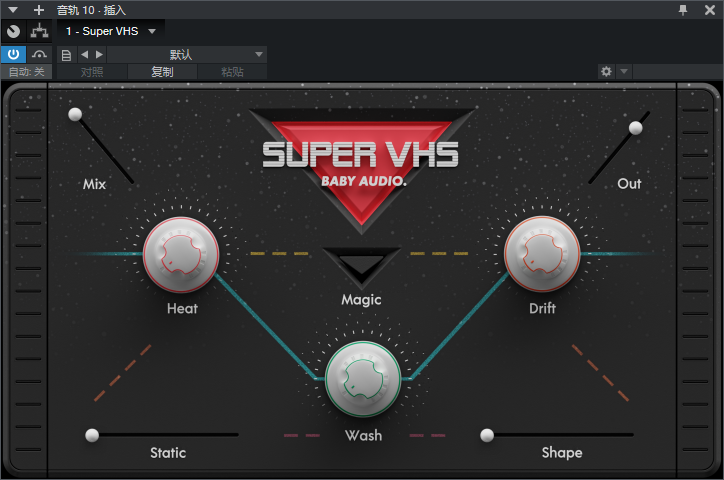Open the channel routing icon

[x=40, y=31]
